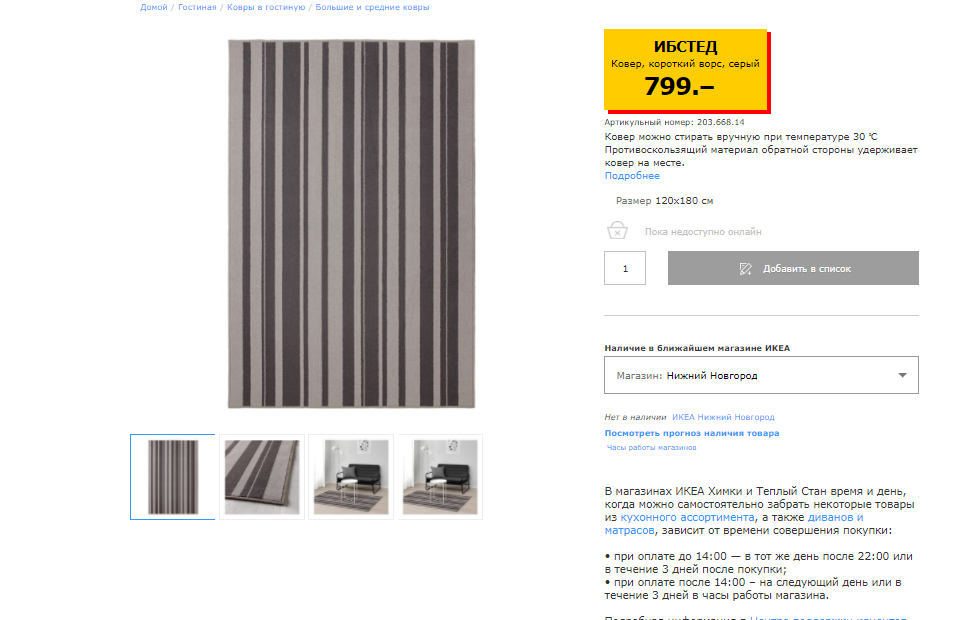
Task: View the fourth room scene thumbnail
Action: [440, 477]
